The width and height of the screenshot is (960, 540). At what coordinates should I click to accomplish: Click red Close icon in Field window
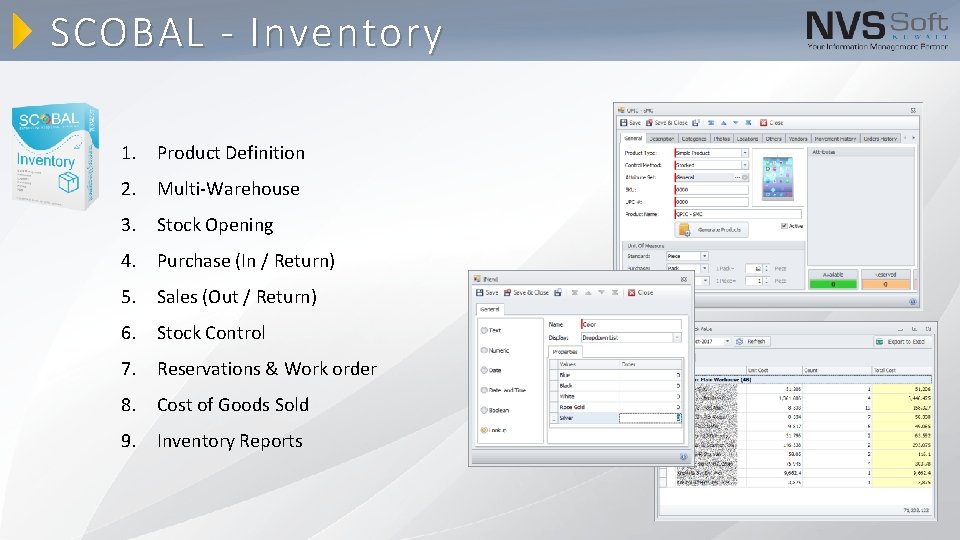tap(631, 293)
